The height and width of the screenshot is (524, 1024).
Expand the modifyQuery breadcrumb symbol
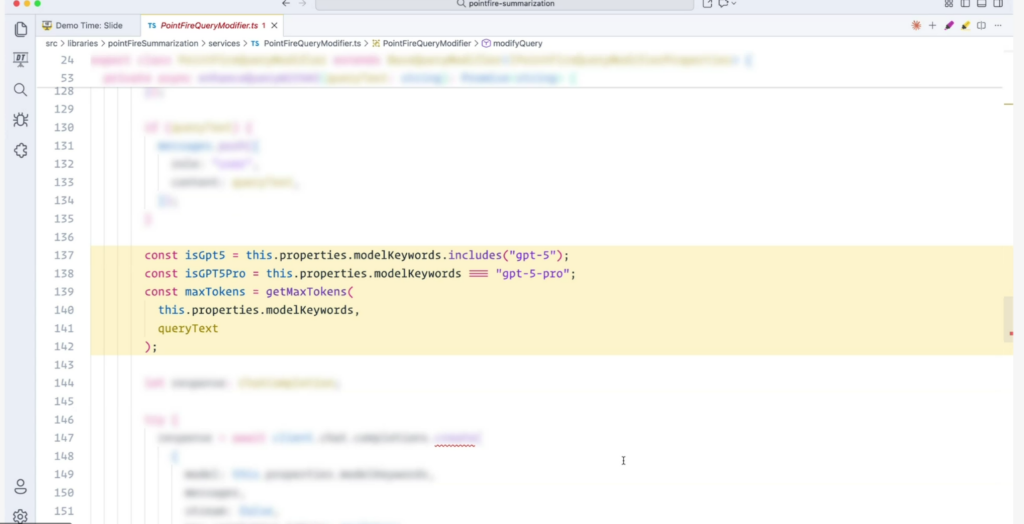coord(516,44)
